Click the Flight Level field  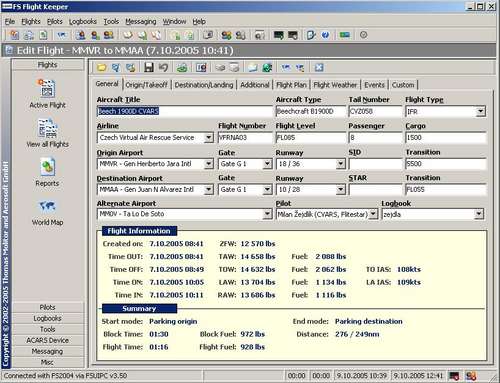coord(311,137)
